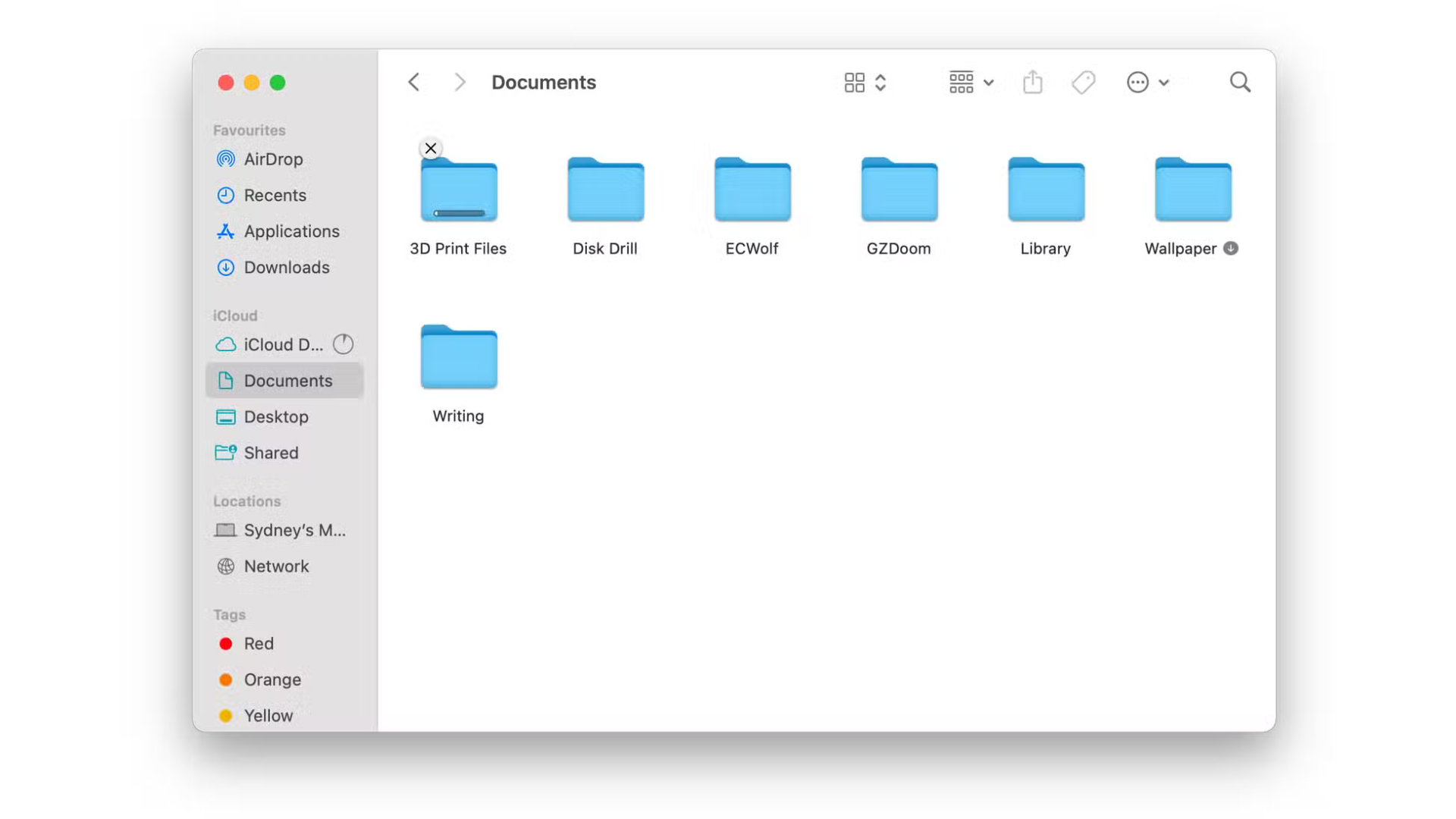
Task: Select Downloads in the sidebar
Action: point(286,268)
